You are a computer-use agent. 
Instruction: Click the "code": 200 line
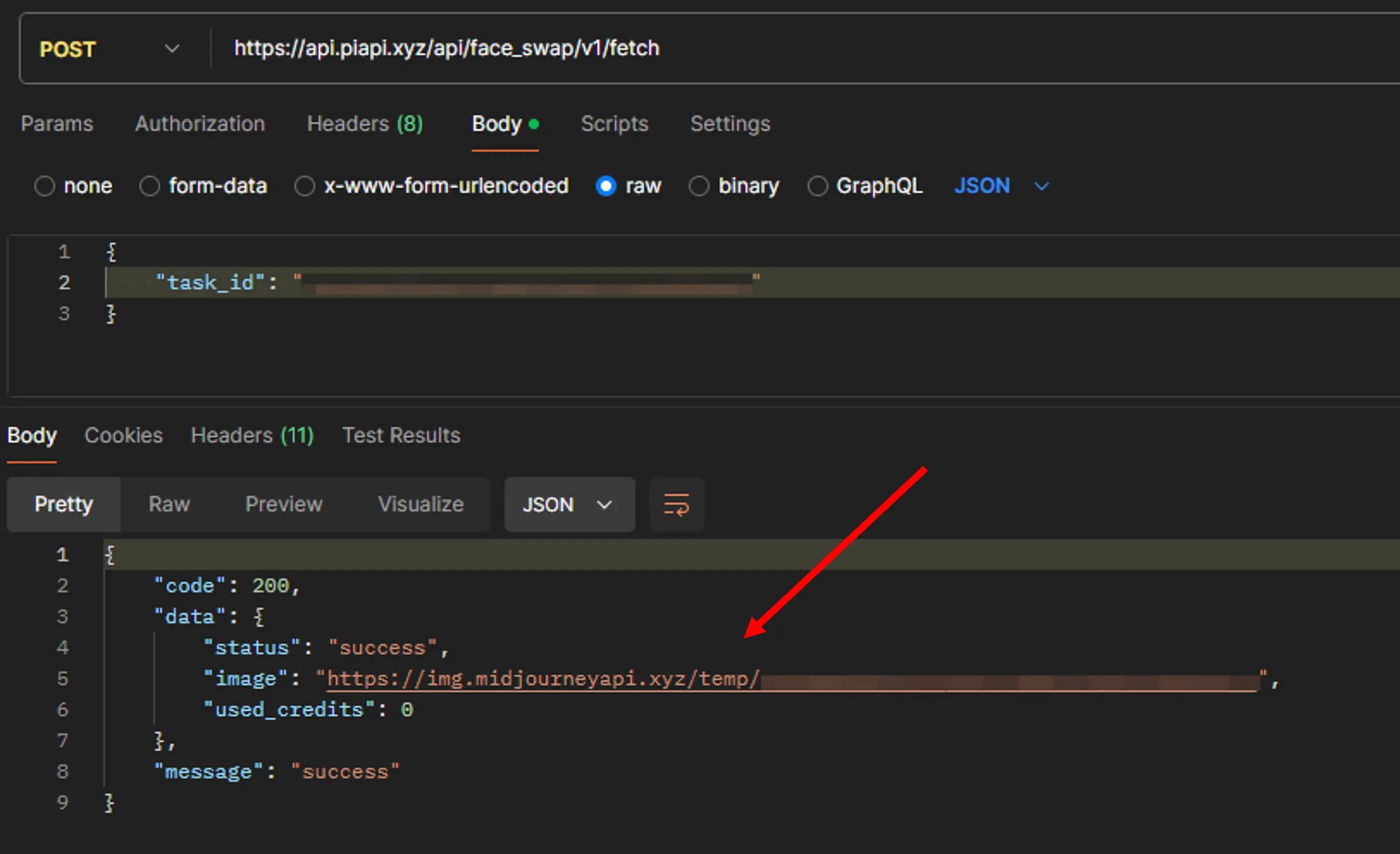pyautogui.click(x=226, y=586)
